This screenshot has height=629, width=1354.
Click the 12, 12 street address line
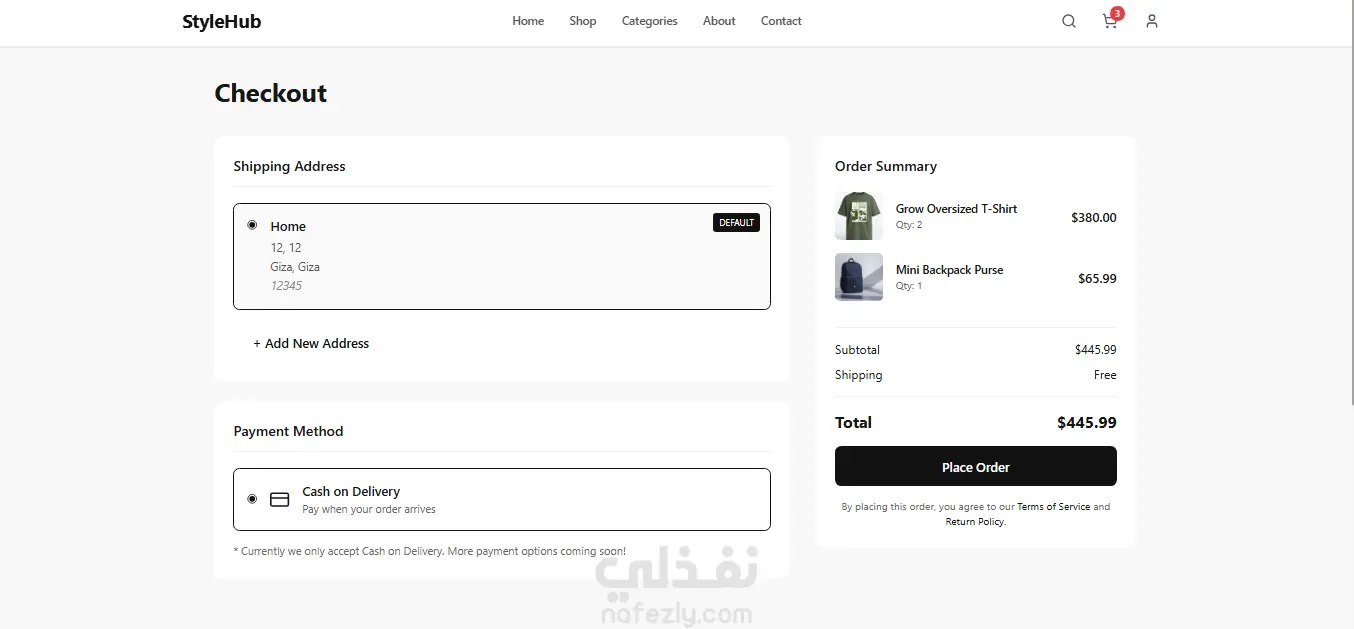[x=286, y=248]
